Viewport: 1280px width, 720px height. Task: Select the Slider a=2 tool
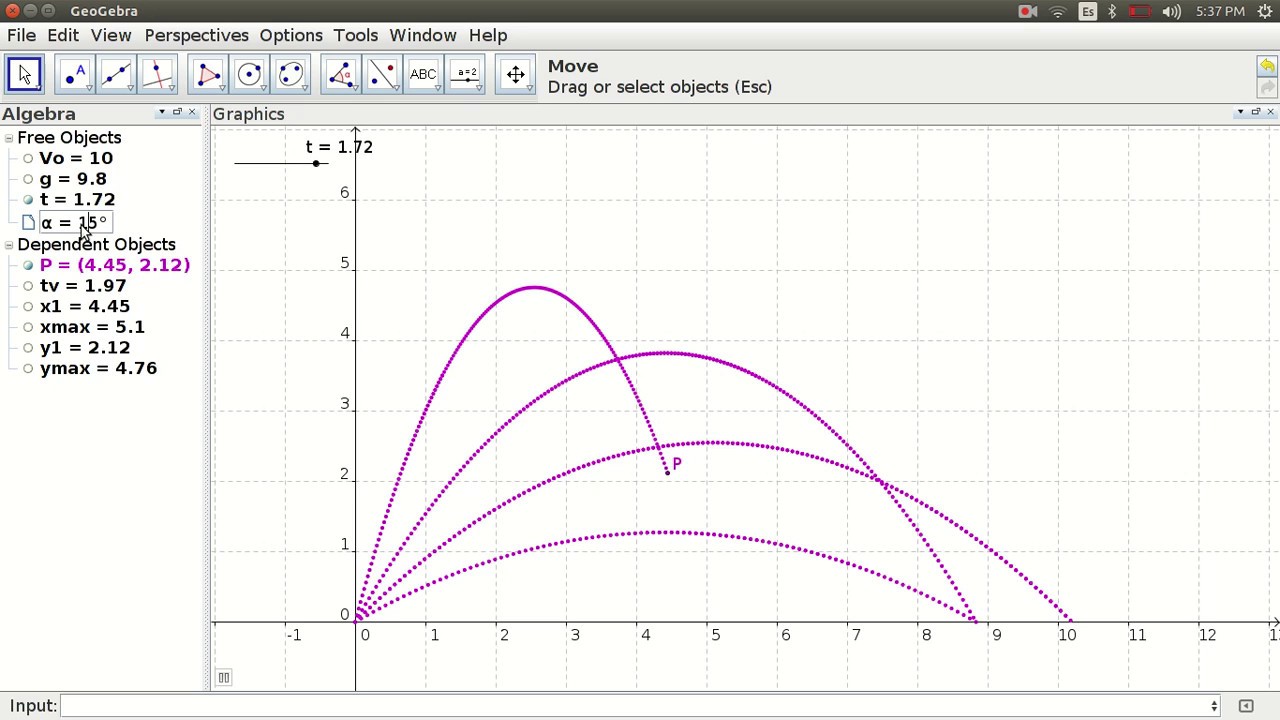click(465, 75)
